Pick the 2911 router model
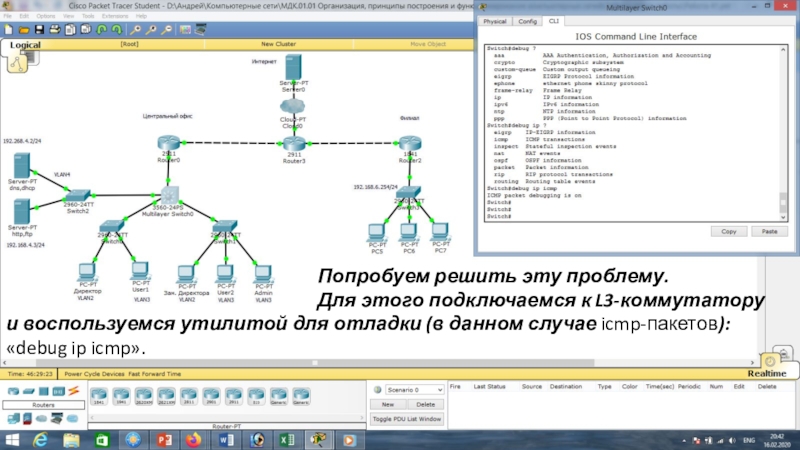800x450 pixels. click(234, 396)
